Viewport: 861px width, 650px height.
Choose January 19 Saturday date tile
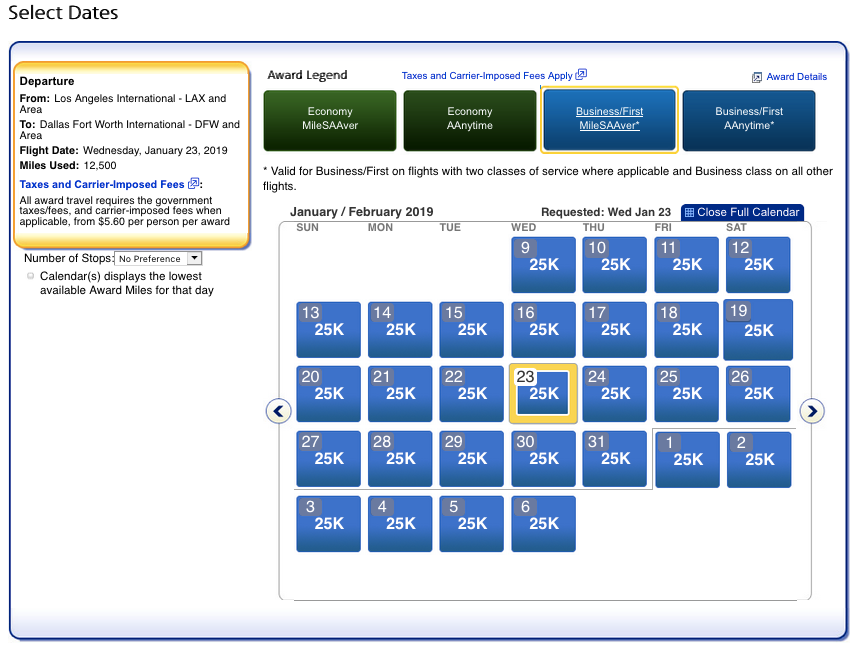[x=758, y=329]
